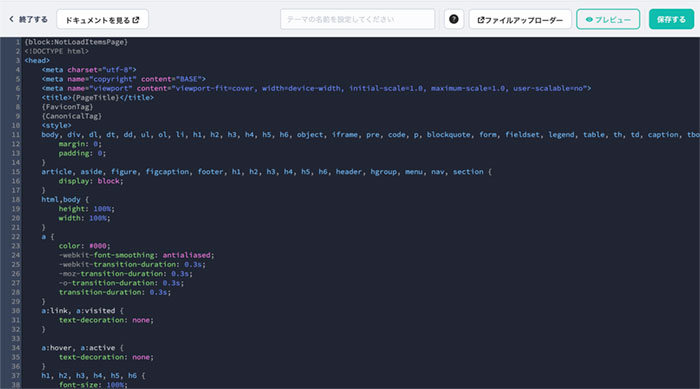Image resolution: width=700 pixels, height=389 pixels.
Task: Open the question mark help icon
Action: click(454, 19)
